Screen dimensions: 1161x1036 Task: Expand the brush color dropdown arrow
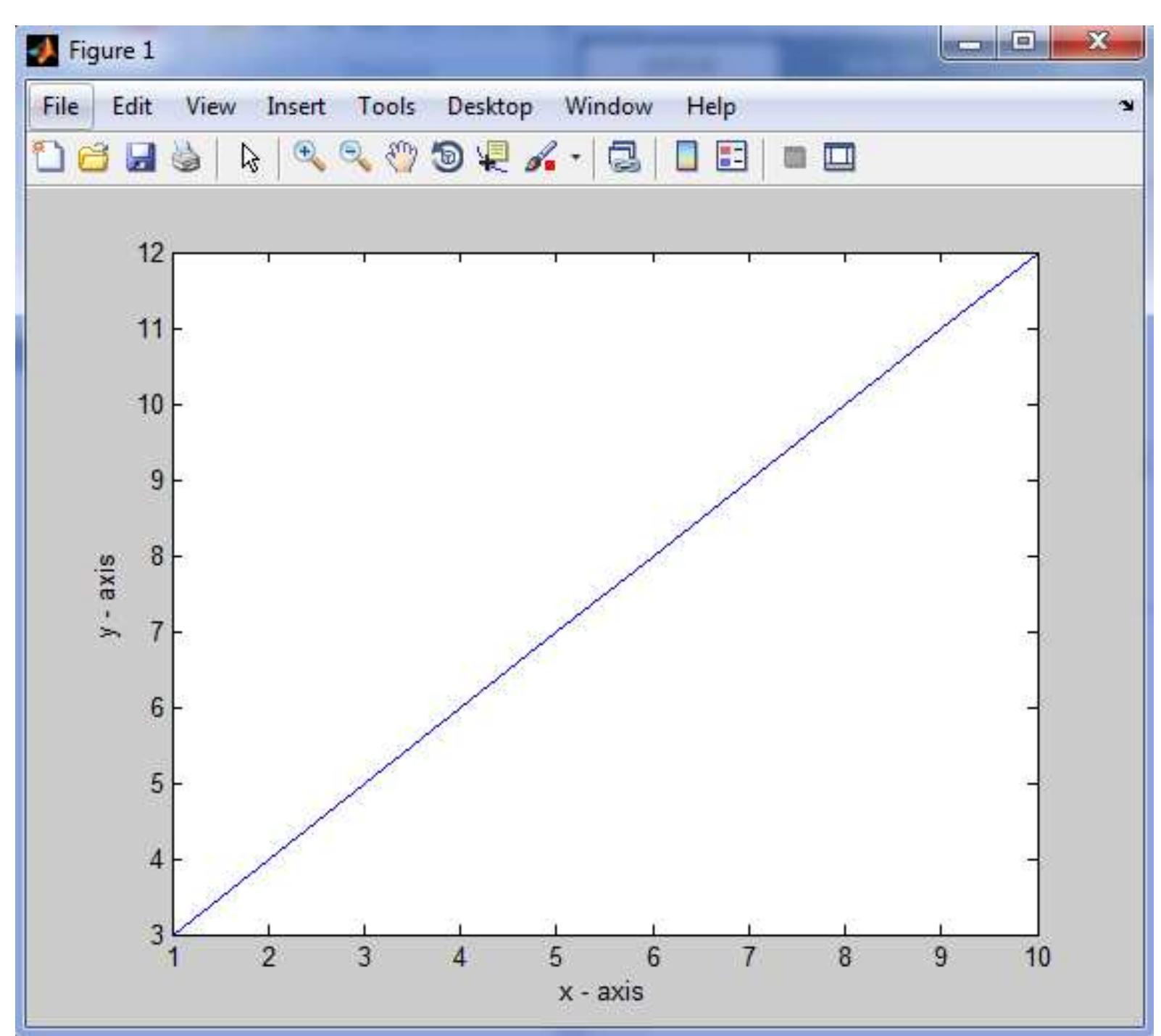tap(576, 157)
